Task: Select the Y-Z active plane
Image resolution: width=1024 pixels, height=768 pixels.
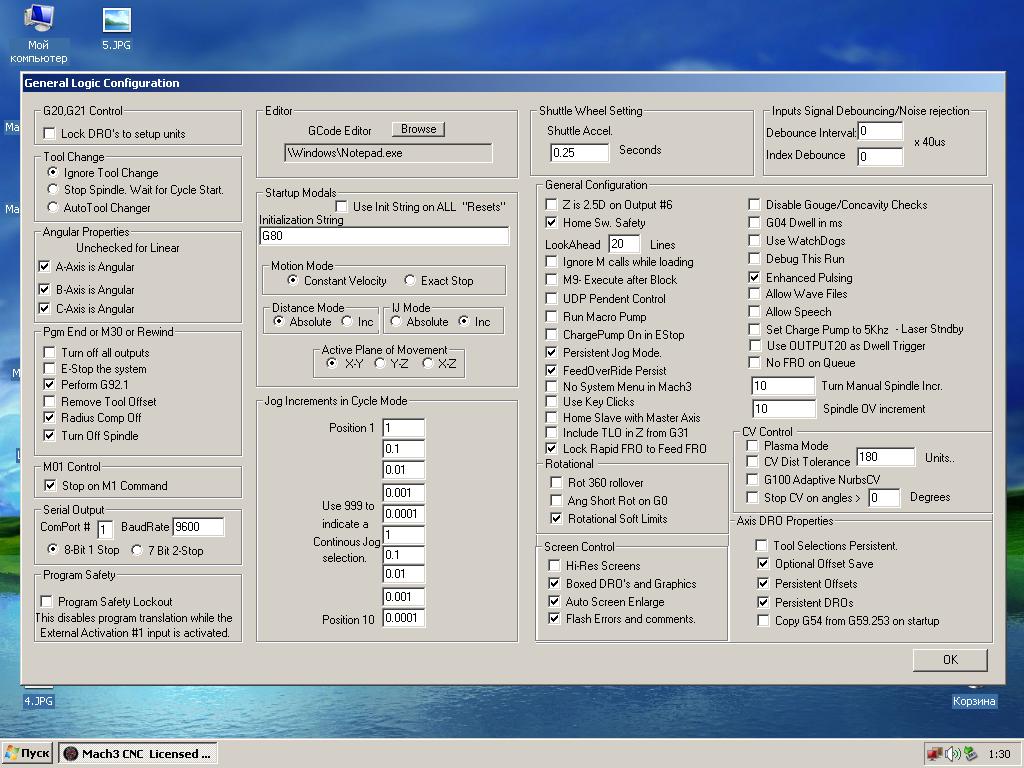Action: point(380,364)
